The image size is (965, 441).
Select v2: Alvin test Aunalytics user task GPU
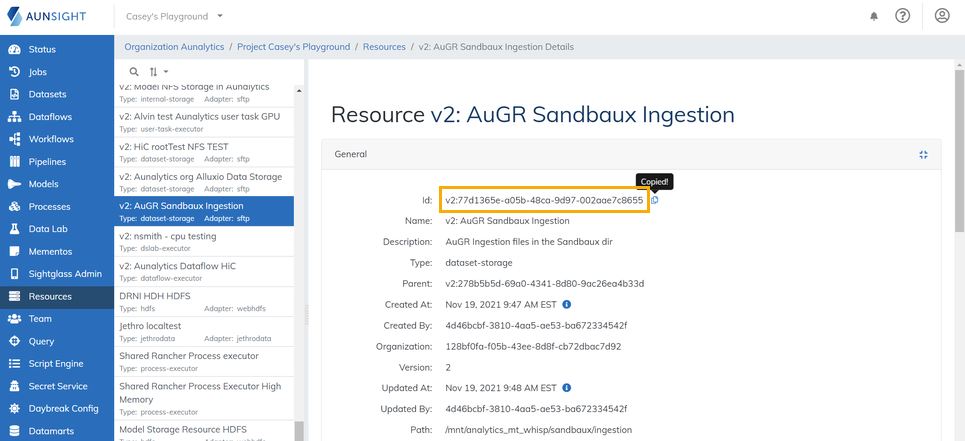pos(204,122)
